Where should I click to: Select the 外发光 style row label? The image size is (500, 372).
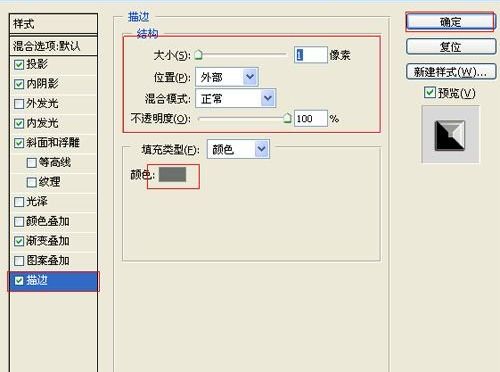click(42, 103)
